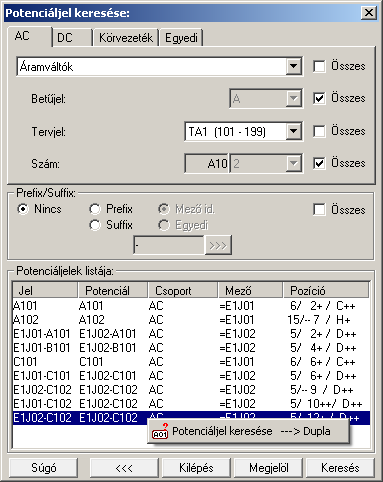Click the Súgó help button

(x=44, y=468)
